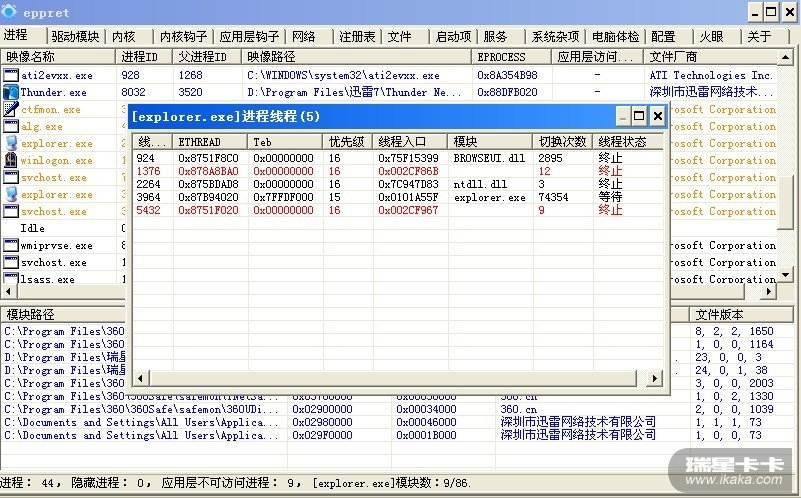Open the 注册表 tab
Viewport: 801px width, 498px height.
pyautogui.click(x=357, y=37)
